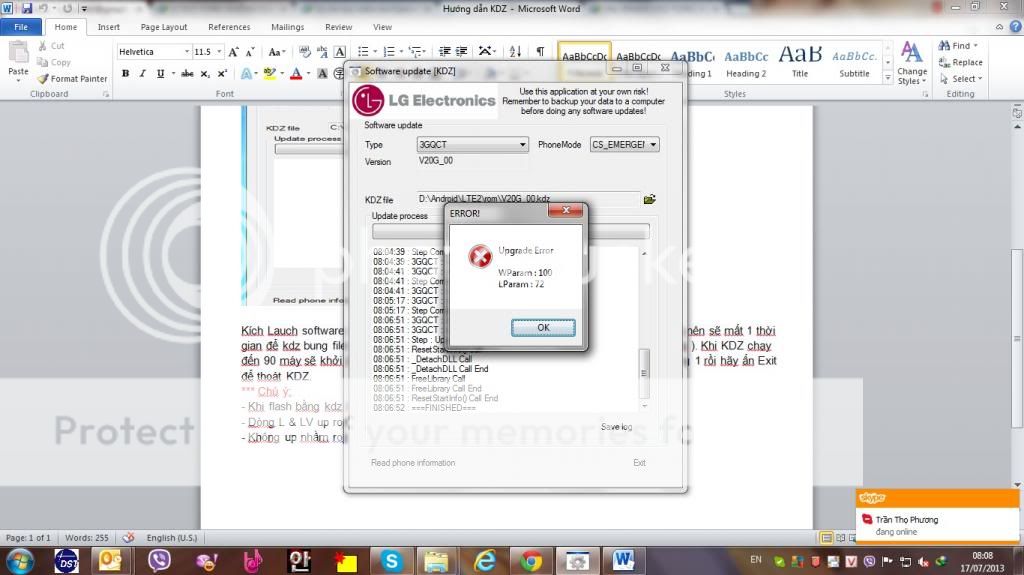Switch to the Insert ribbon tab
The width and height of the screenshot is (1024, 575).
click(x=109, y=27)
